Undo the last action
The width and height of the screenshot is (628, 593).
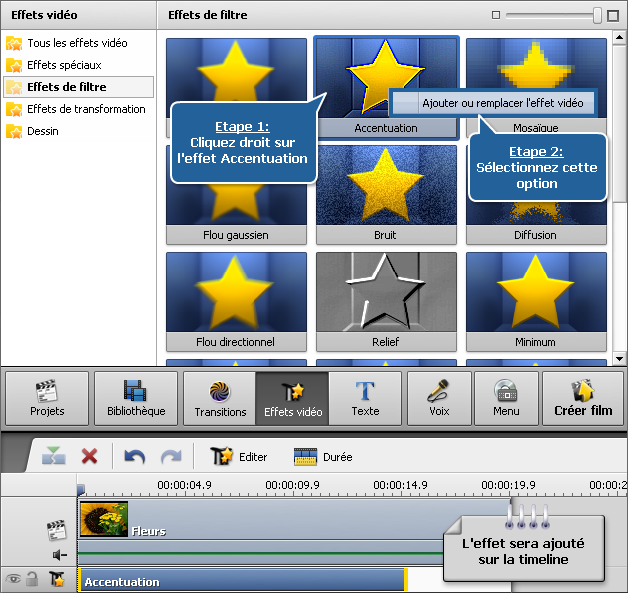pyautogui.click(x=134, y=456)
